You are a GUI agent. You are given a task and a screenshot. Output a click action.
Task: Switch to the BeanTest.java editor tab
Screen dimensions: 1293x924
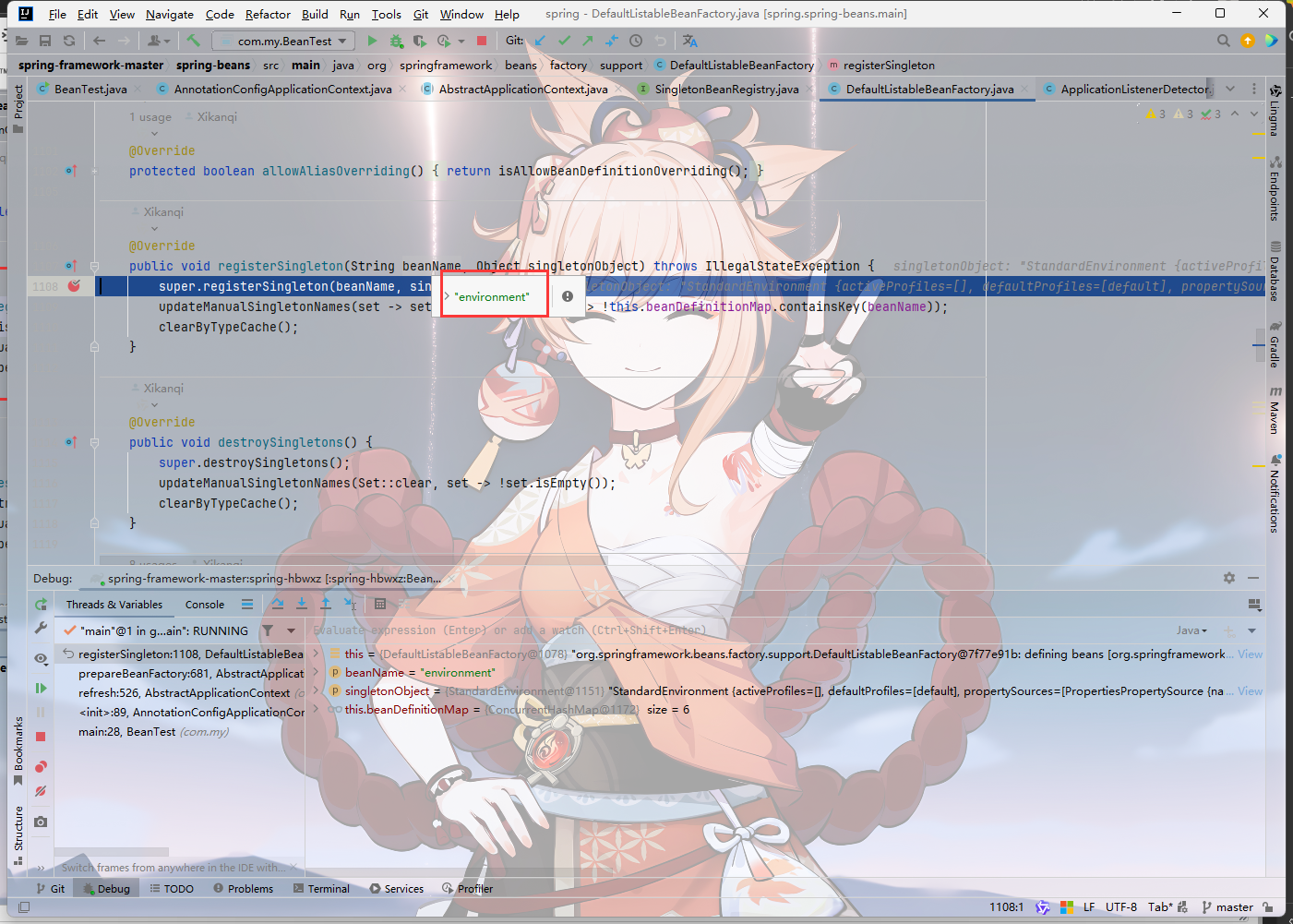pyautogui.click(x=90, y=89)
